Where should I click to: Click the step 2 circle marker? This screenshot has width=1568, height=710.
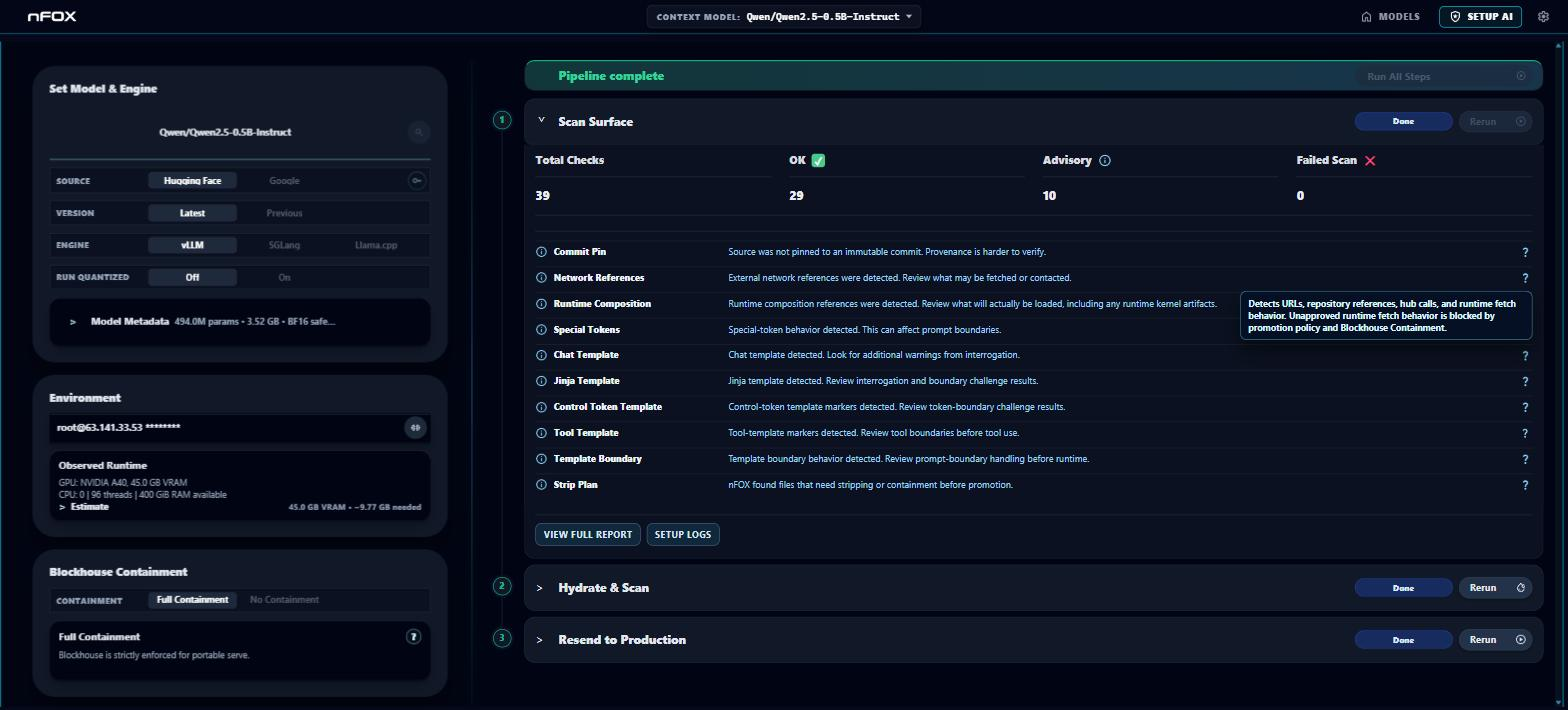(x=502, y=586)
